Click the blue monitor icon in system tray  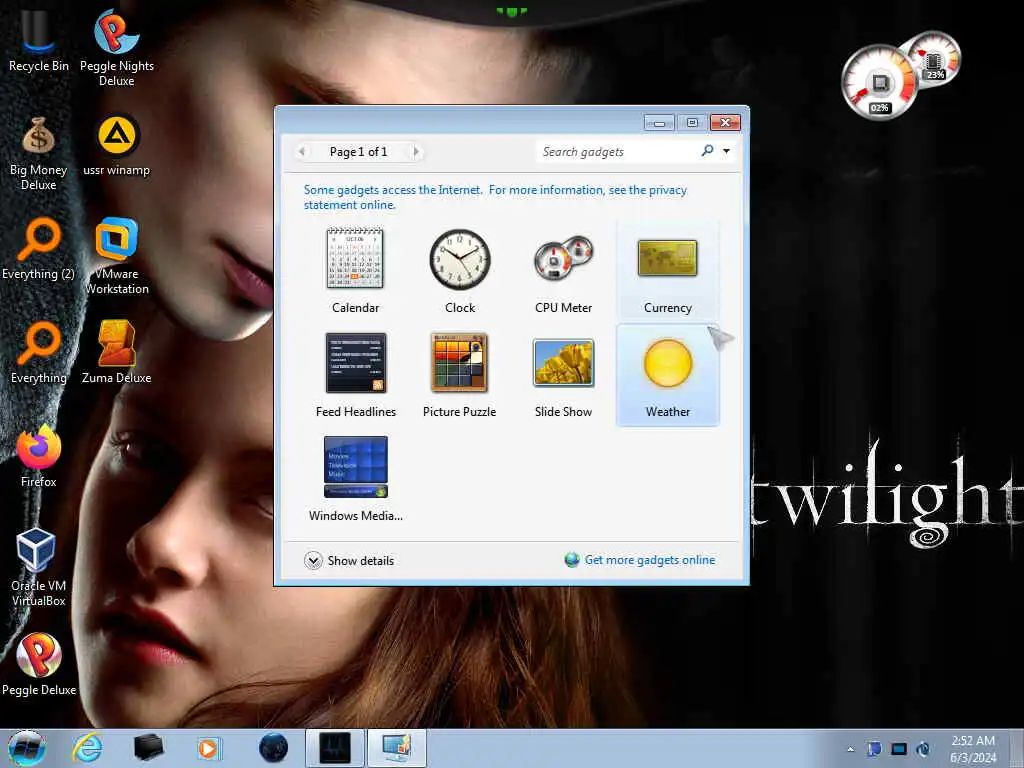[x=899, y=749]
